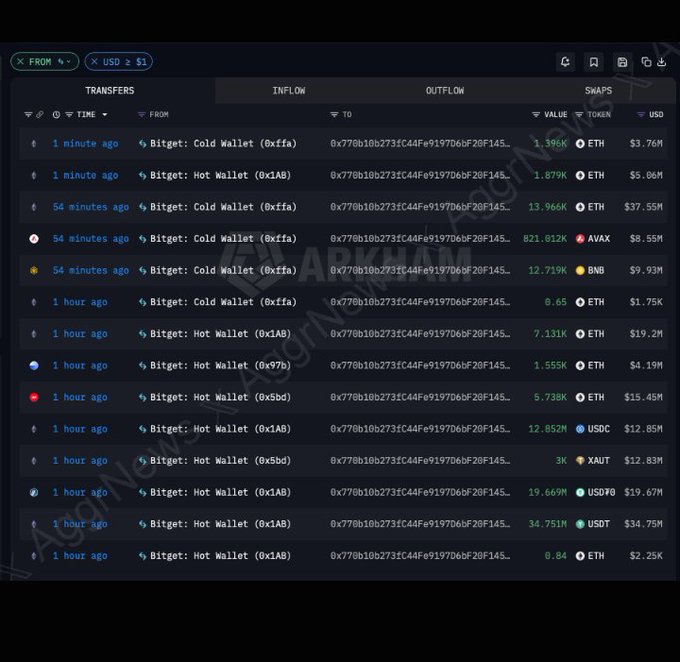The height and width of the screenshot is (662, 680).
Task: Open Hot Wallet sender in USDC row
Action: (x=220, y=429)
